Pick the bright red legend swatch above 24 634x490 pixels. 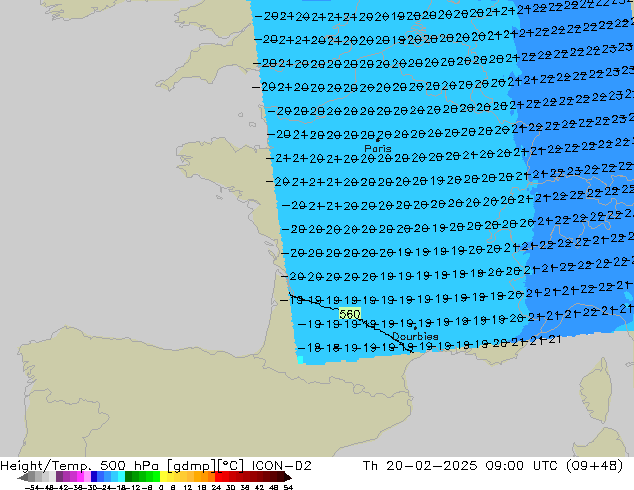pos(218,476)
